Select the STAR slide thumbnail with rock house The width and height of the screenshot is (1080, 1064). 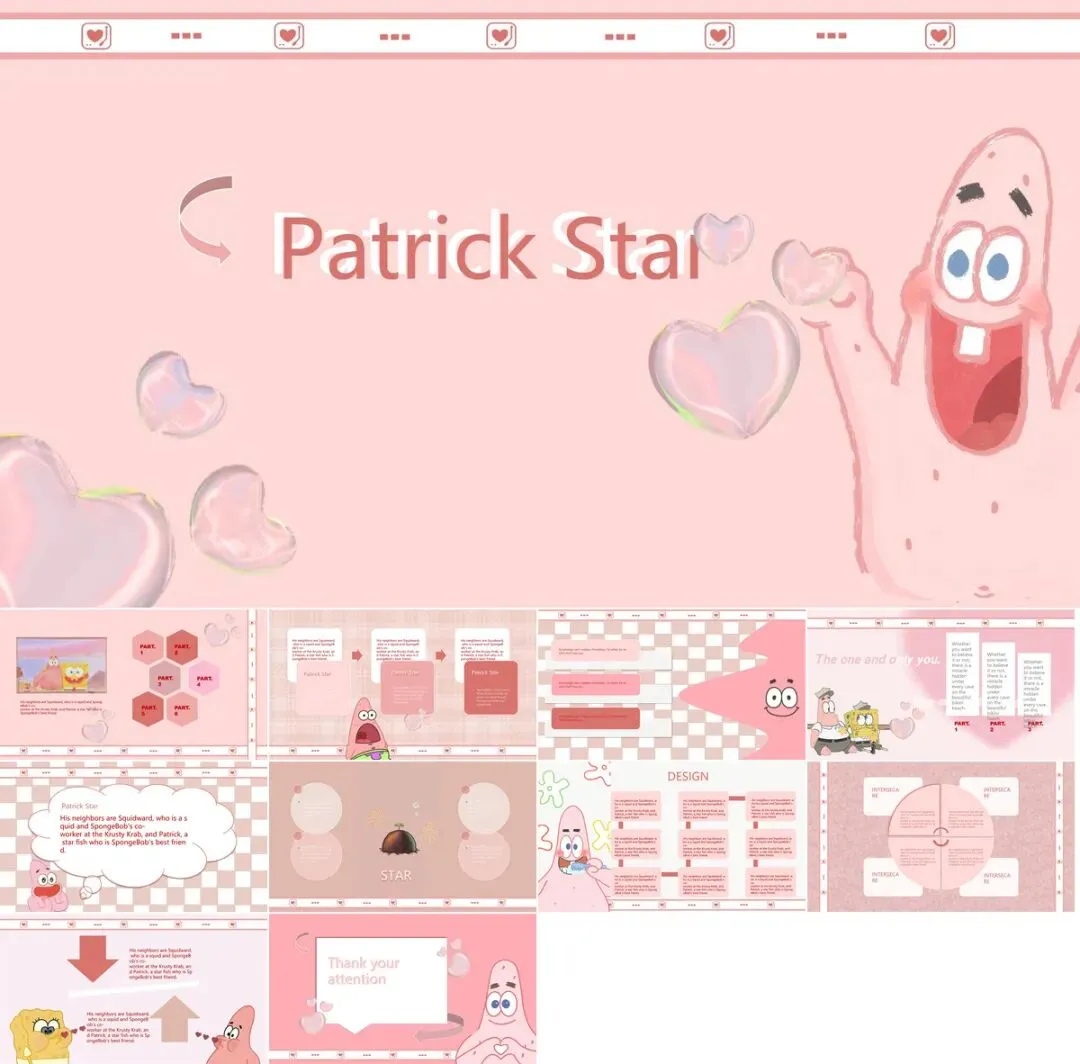coord(402,836)
